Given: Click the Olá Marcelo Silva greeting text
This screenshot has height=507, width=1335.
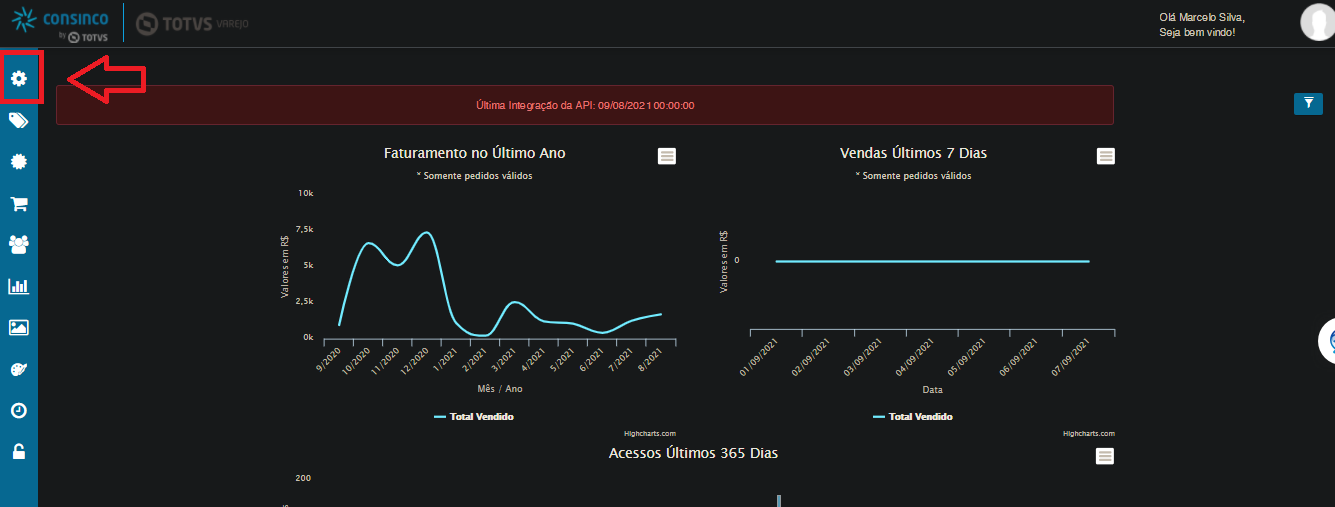Looking at the screenshot, I should [x=1202, y=17].
